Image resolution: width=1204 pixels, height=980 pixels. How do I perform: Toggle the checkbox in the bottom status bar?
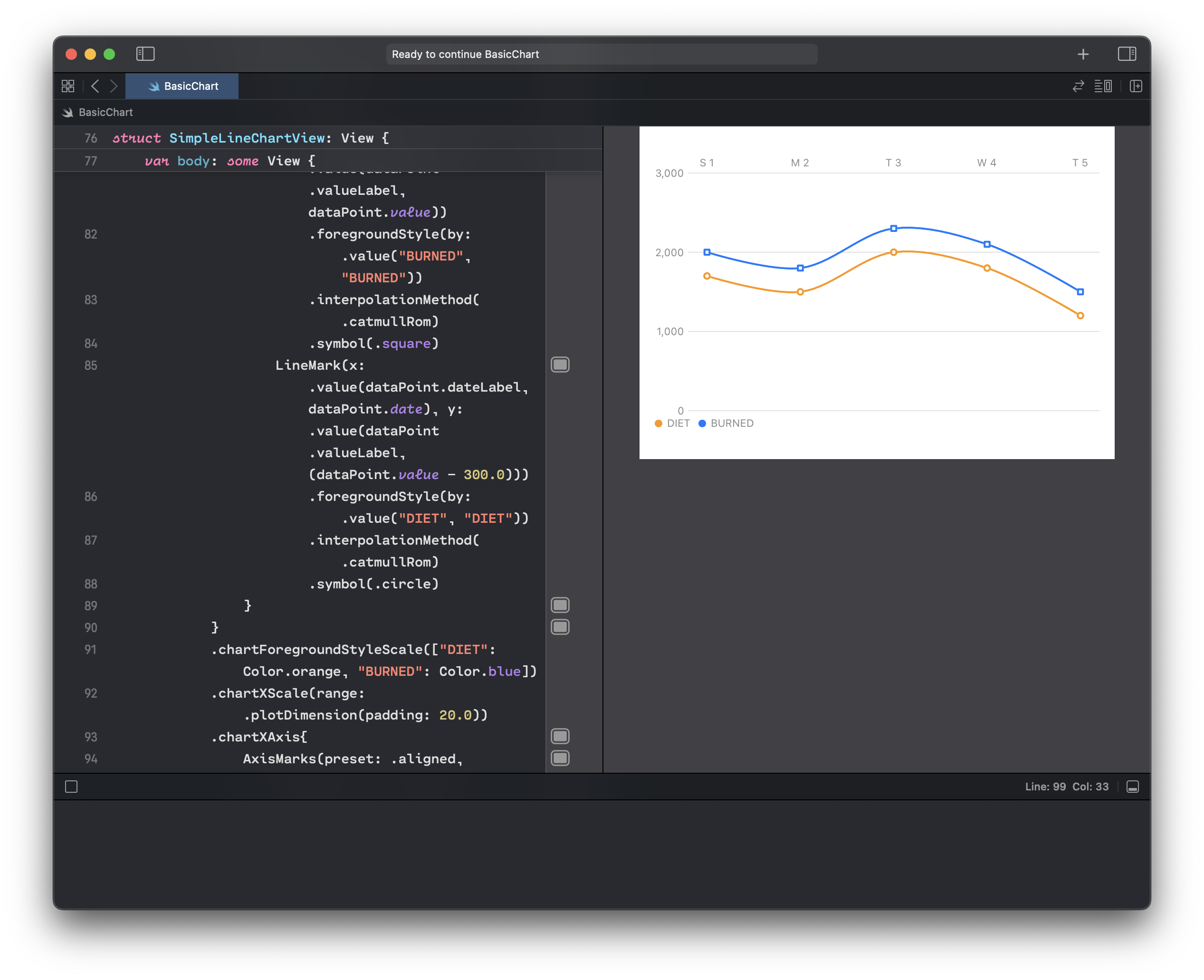tap(71, 786)
